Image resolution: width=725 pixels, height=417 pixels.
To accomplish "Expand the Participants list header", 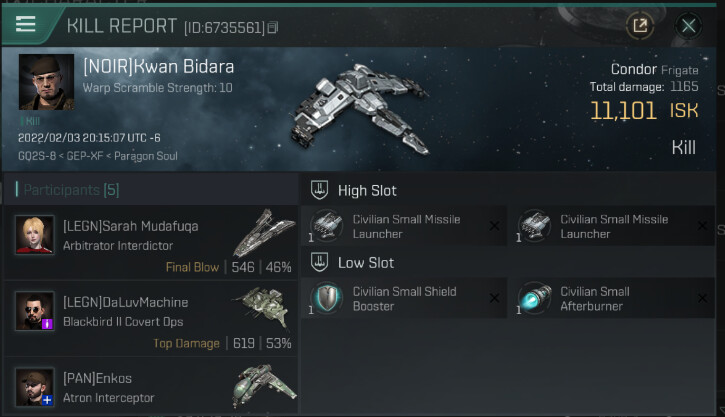I will [x=70, y=190].
